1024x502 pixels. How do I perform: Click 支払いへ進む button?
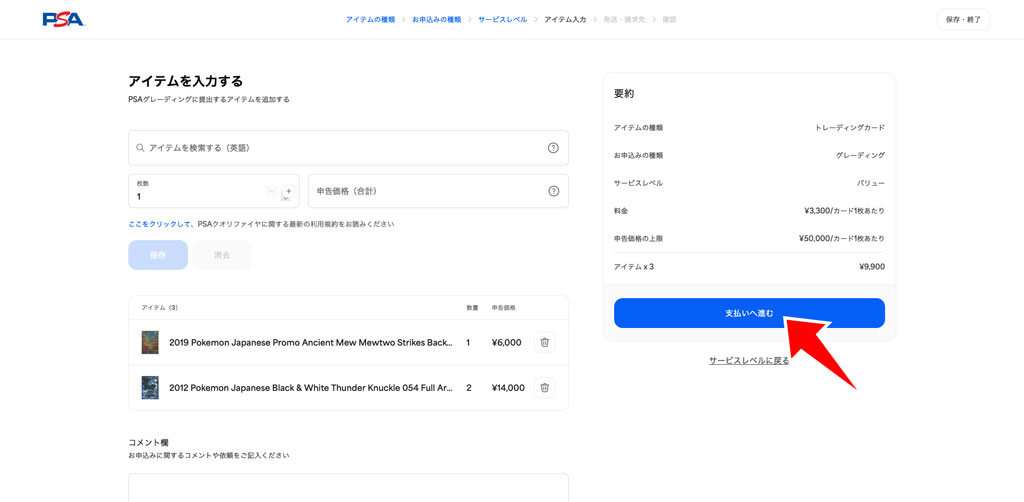(x=749, y=313)
